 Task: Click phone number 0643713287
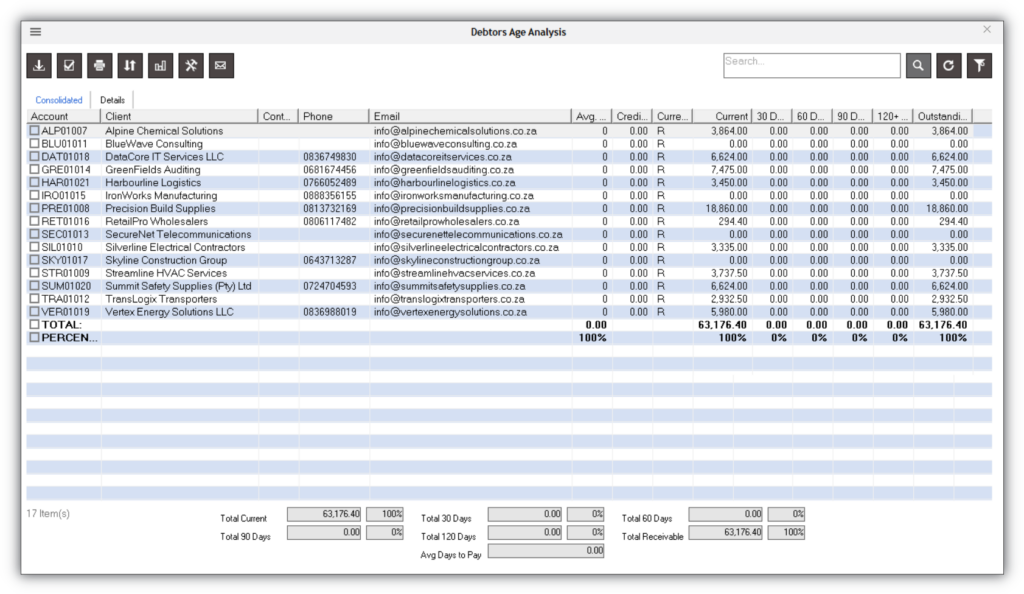[x=330, y=260]
